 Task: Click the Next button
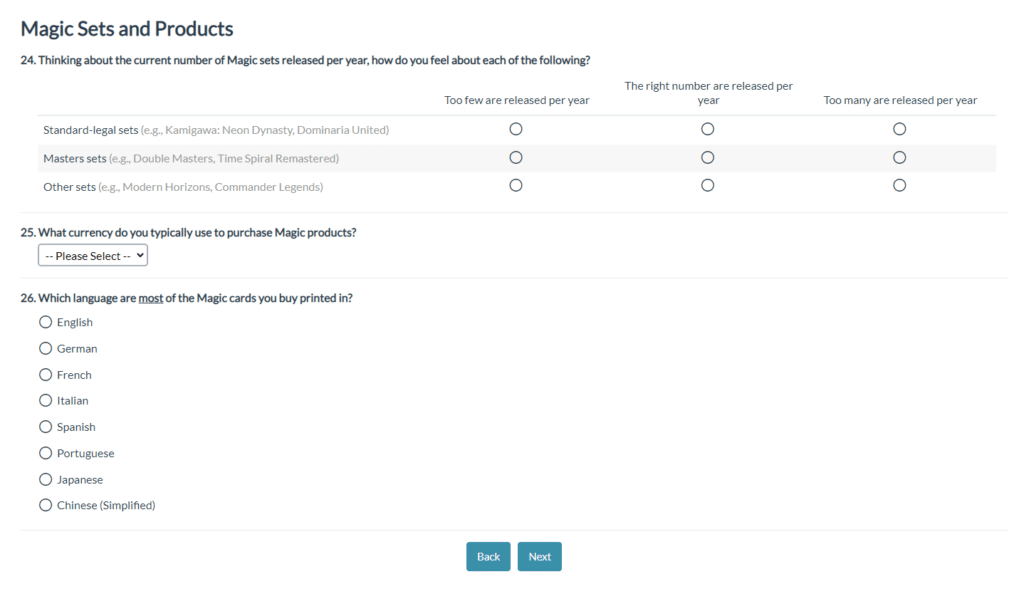pyautogui.click(x=539, y=557)
